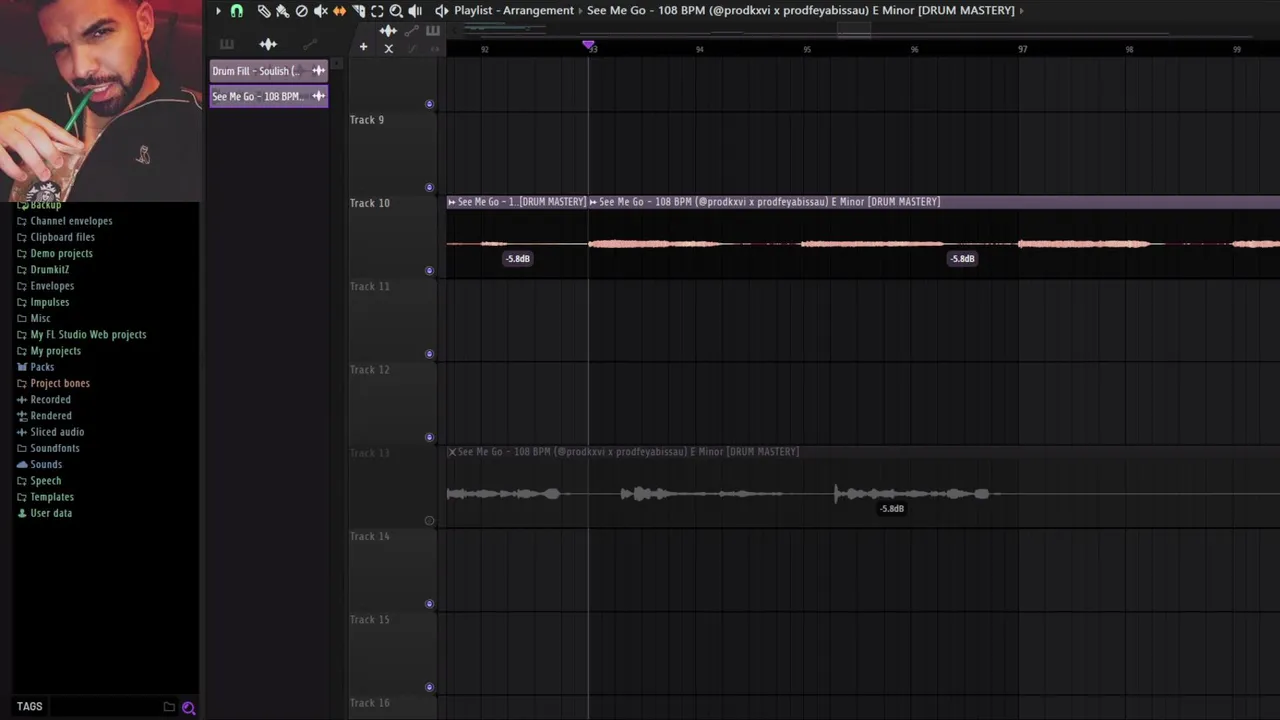The height and width of the screenshot is (720, 1280).
Task: Click waveform icon on Drum Fill clip
Action: pyautogui.click(x=318, y=71)
